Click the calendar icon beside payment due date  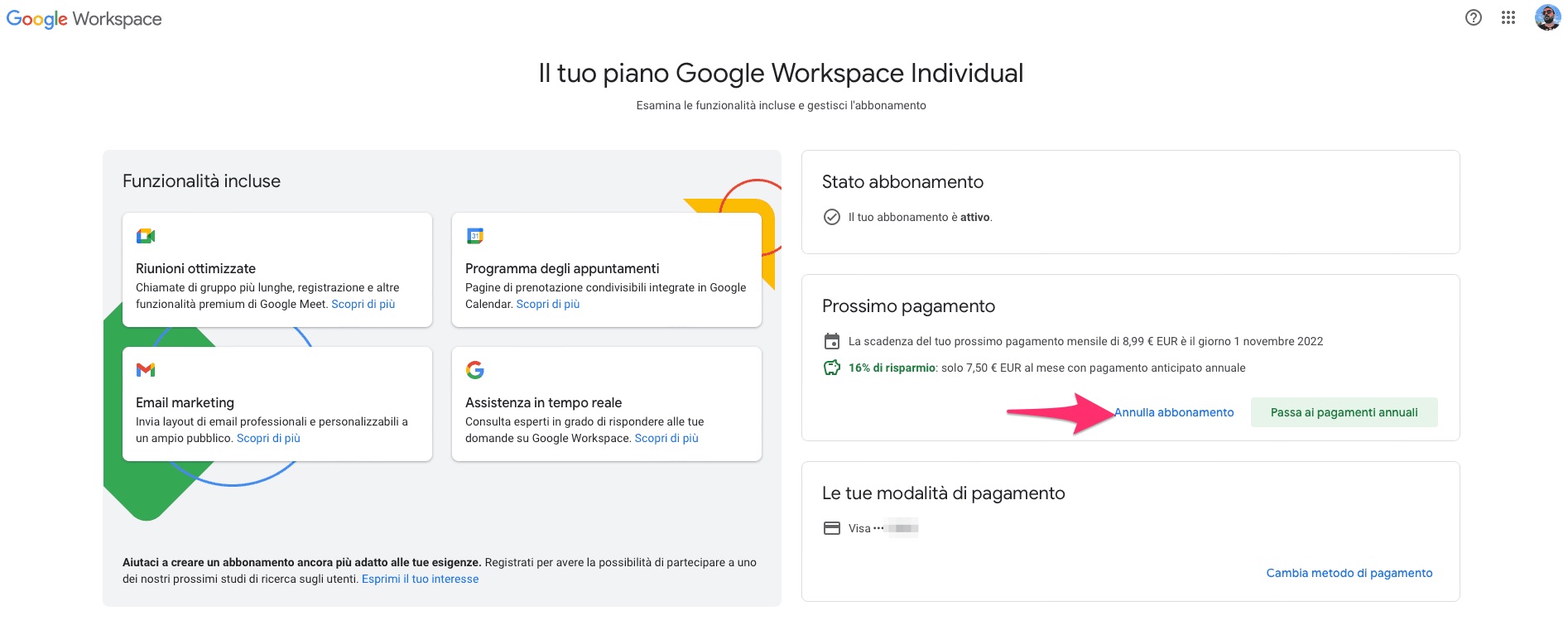(832, 341)
